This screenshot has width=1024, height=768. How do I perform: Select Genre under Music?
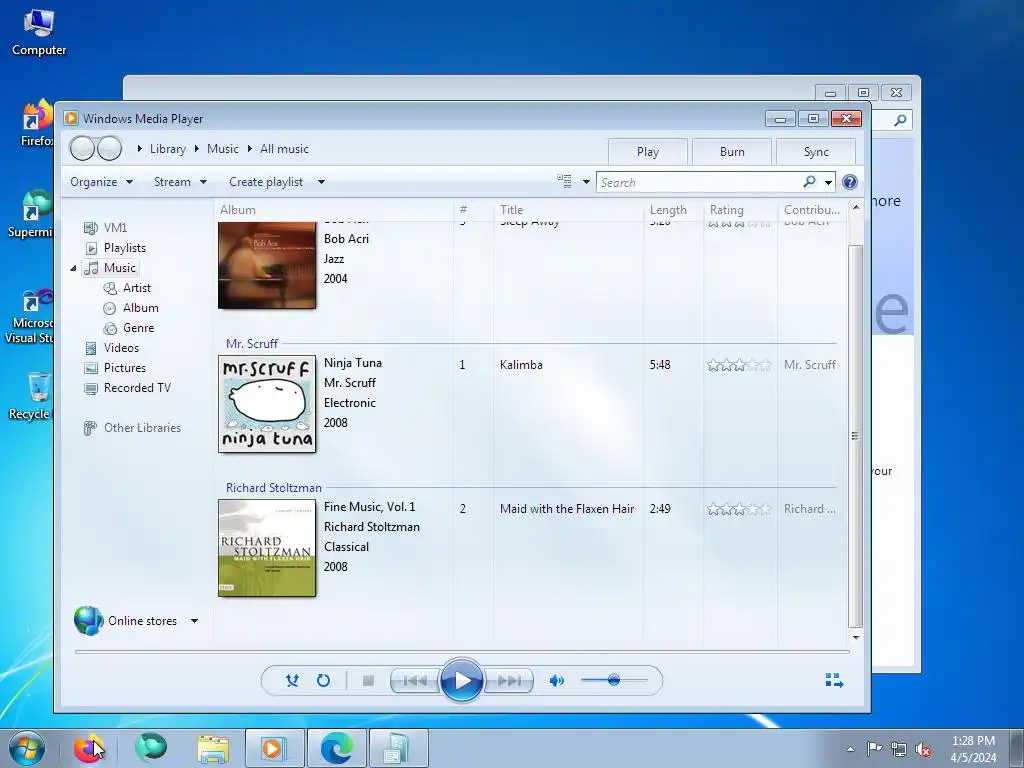click(138, 328)
